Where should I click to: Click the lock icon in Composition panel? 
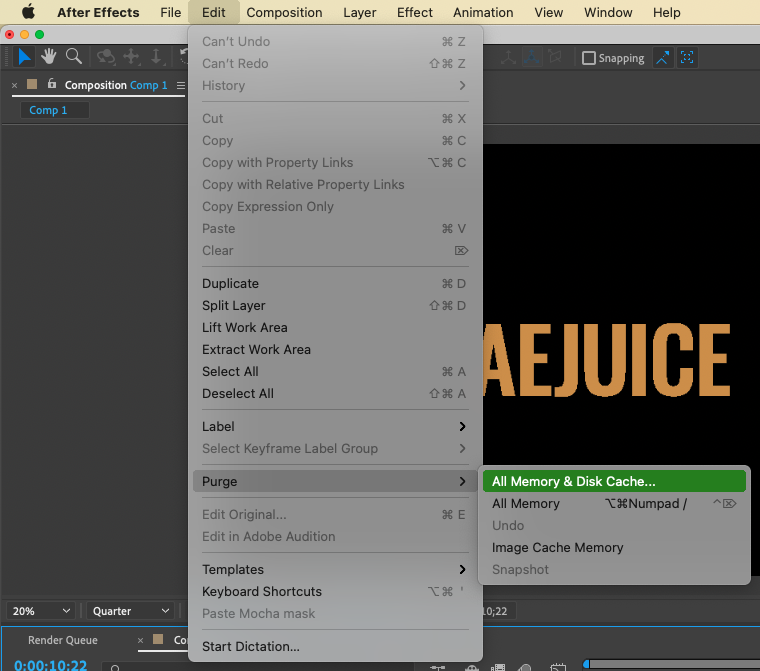(52, 85)
